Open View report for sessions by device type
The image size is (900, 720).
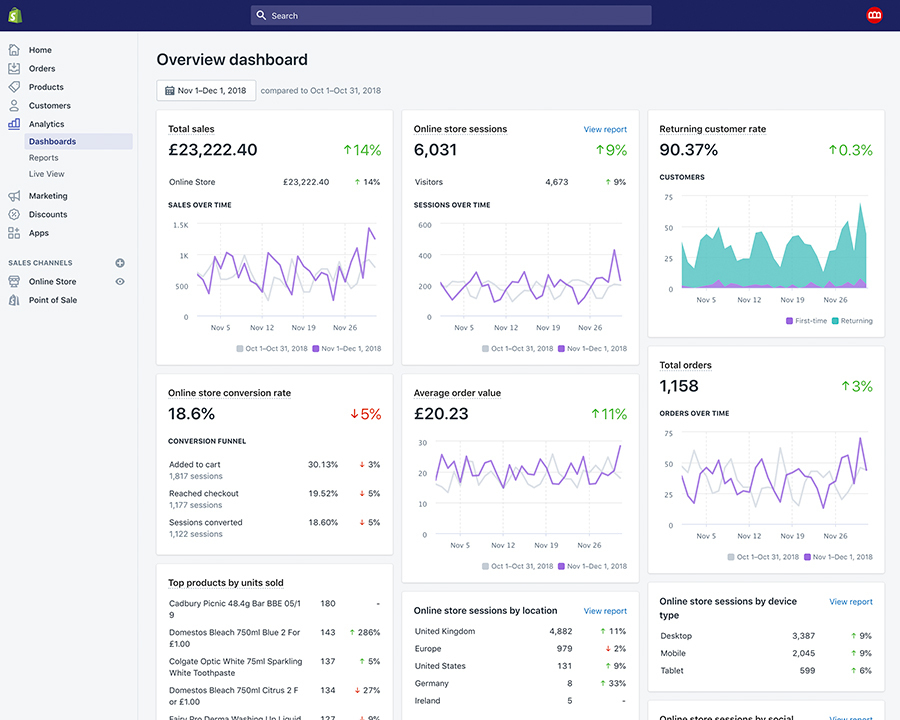coord(850,602)
